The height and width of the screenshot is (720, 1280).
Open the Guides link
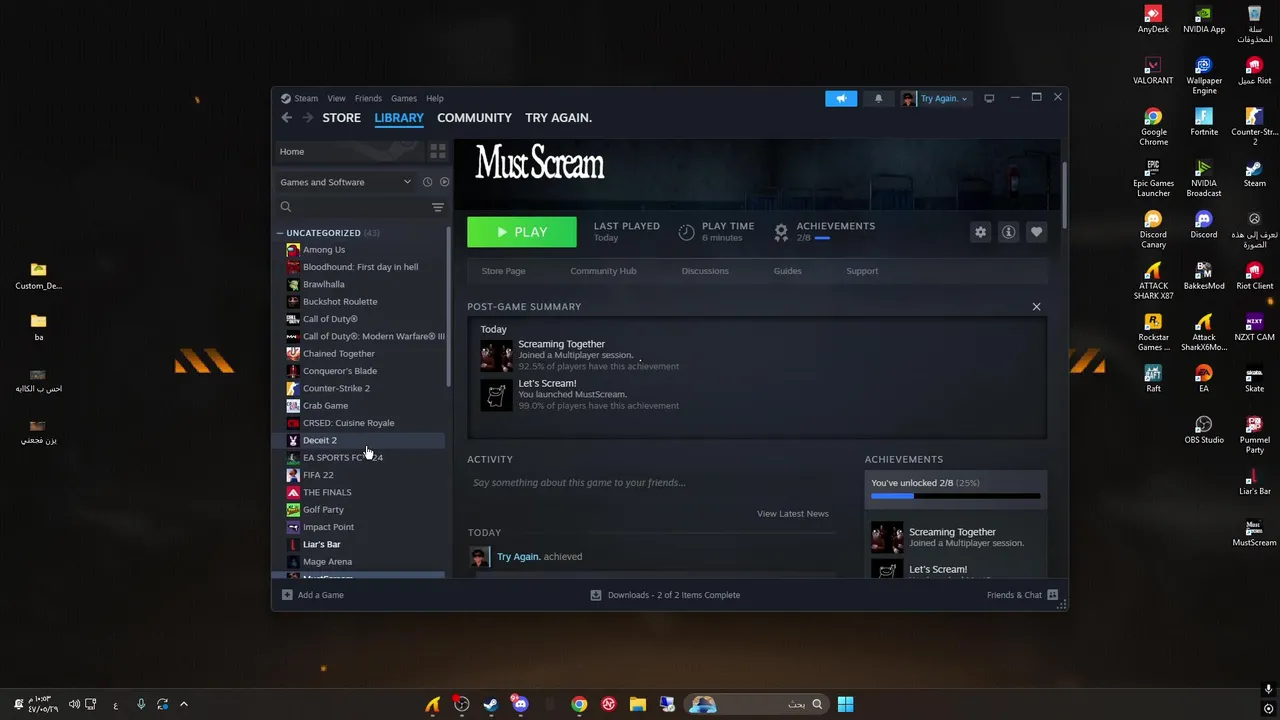[787, 271]
